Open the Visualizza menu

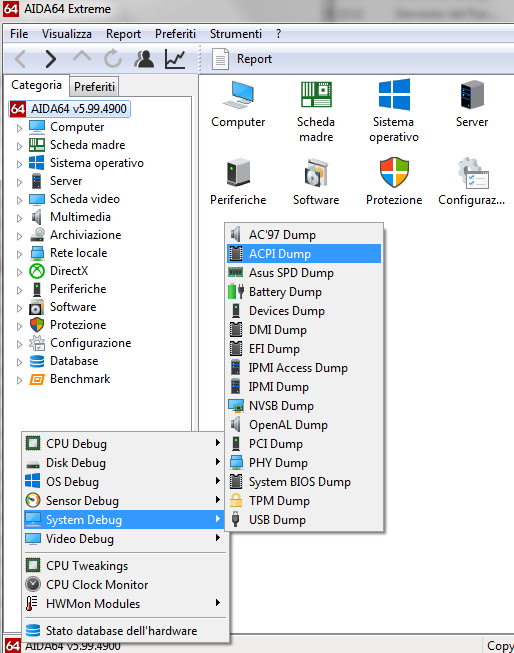[67, 34]
